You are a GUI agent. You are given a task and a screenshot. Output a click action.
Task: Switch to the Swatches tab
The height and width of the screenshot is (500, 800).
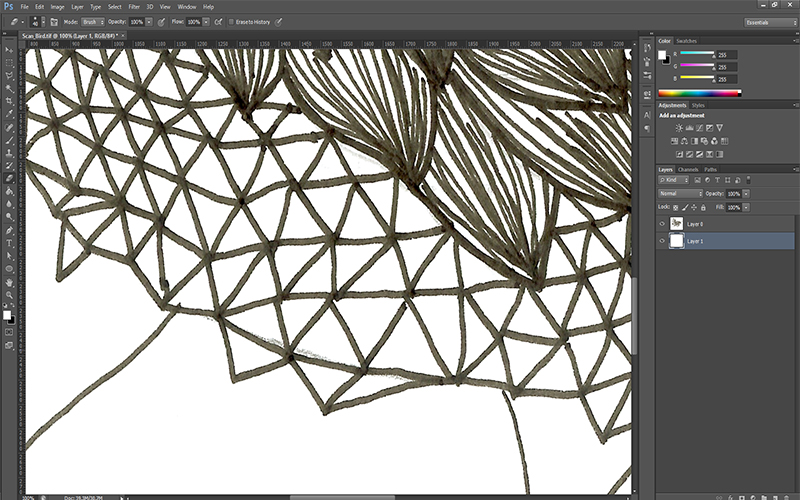[686, 41]
